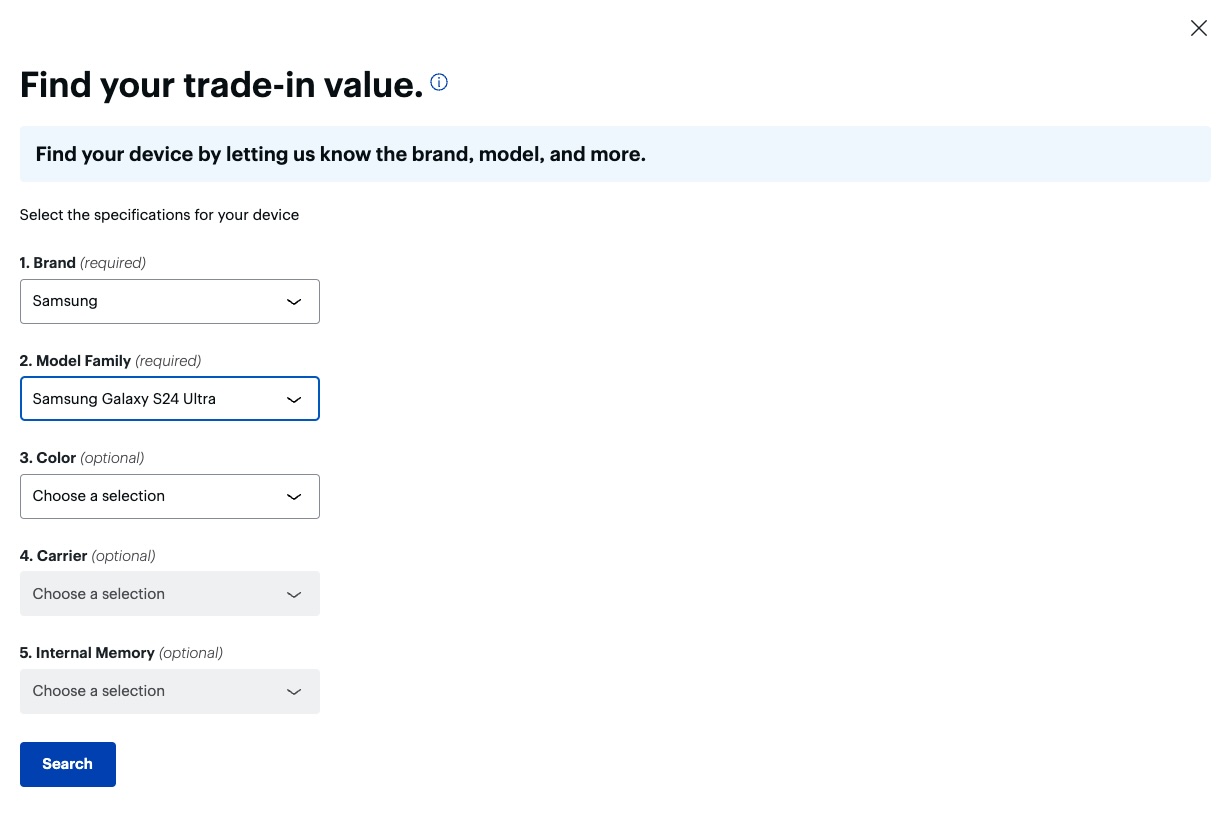This screenshot has height=821, width=1230.
Task: Click the info icon beside the heading
Action: 439,82
